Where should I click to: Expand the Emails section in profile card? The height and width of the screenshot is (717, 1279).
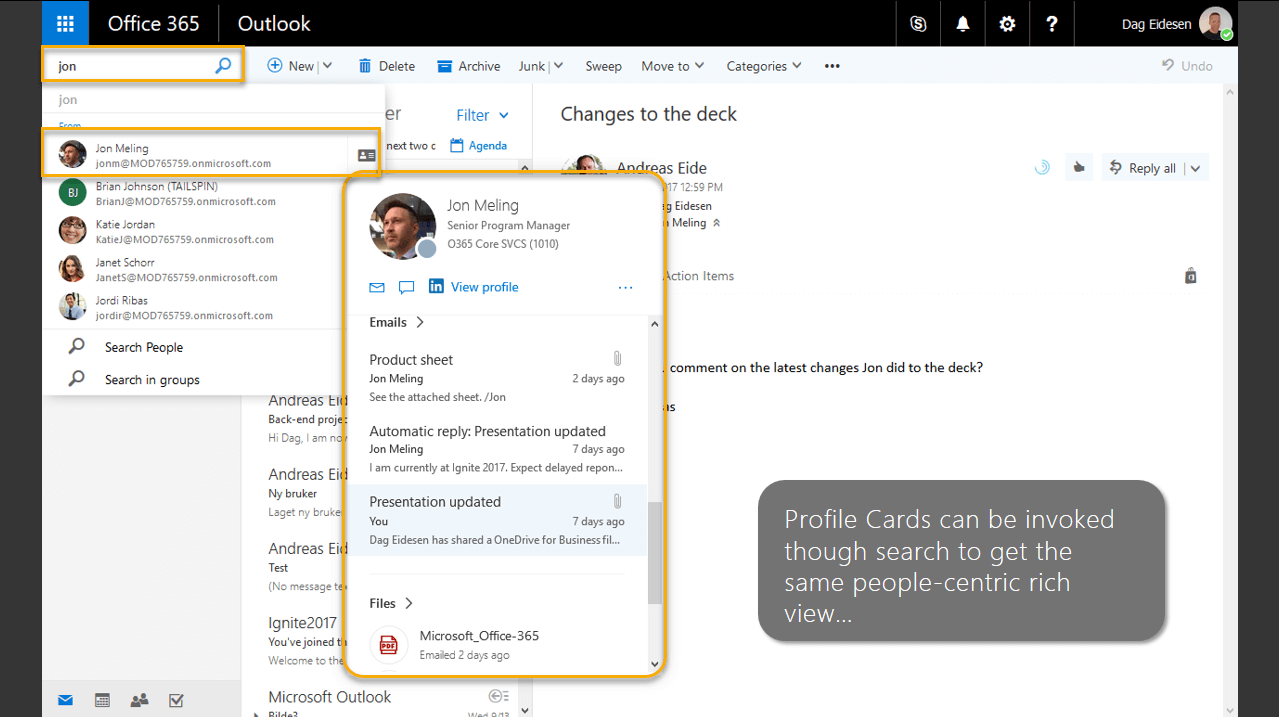click(x=397, y=322)
